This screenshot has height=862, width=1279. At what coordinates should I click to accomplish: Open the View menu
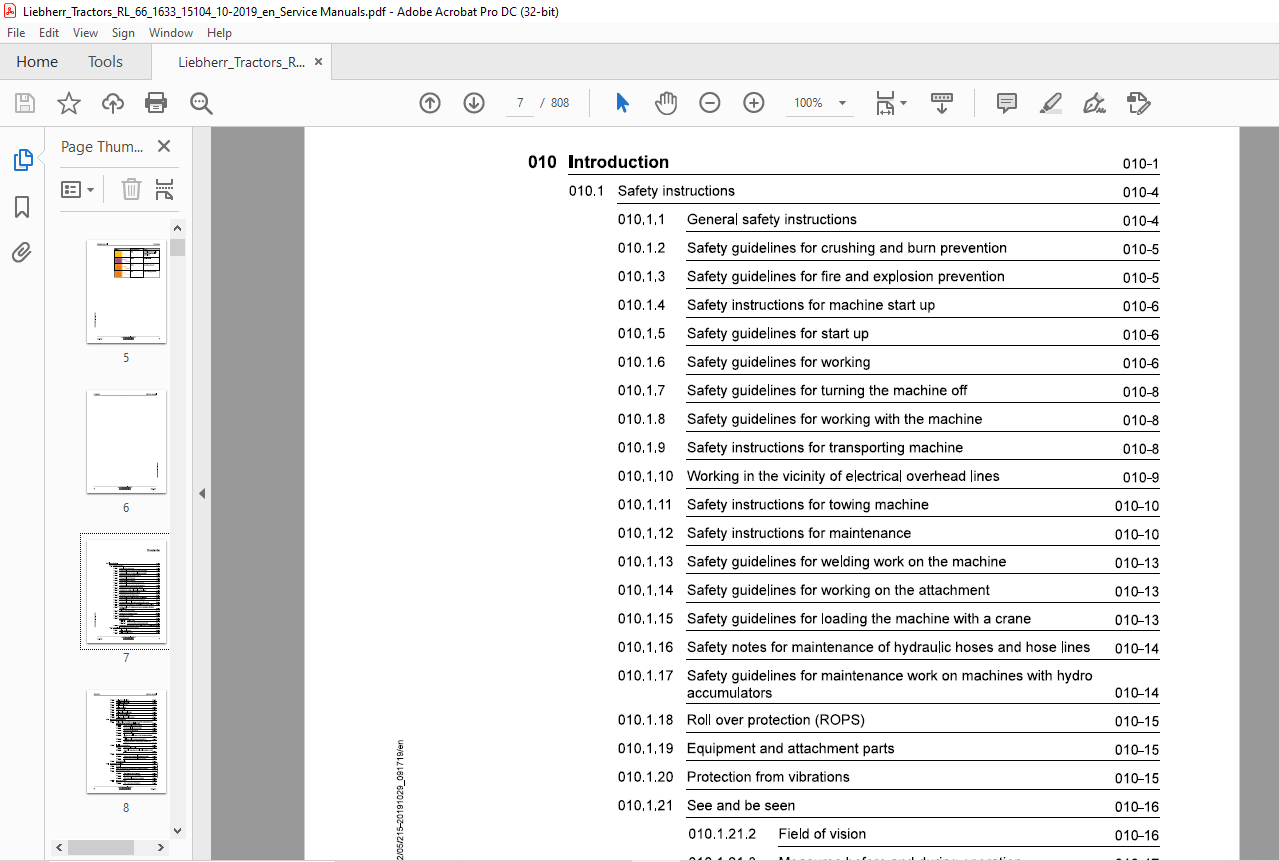pyautogui.click(x=86, y=33)
